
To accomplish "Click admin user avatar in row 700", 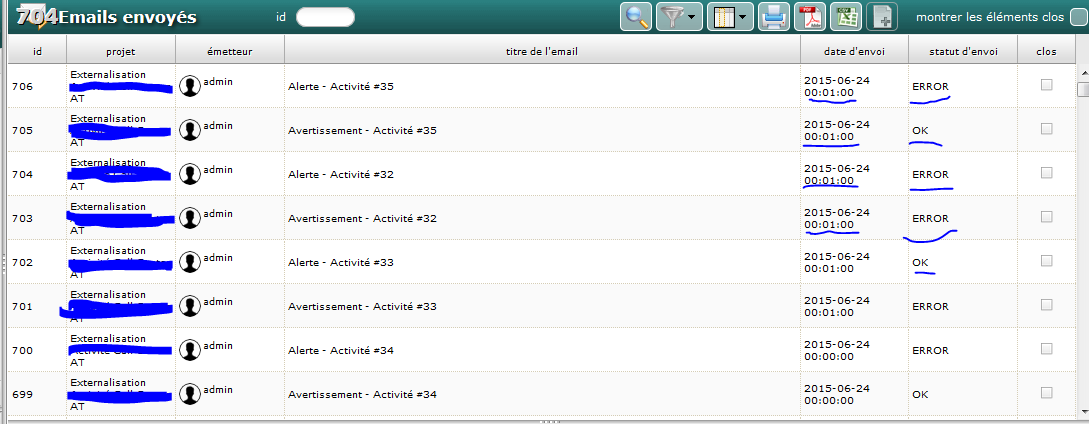I will [x=190, y=350].
